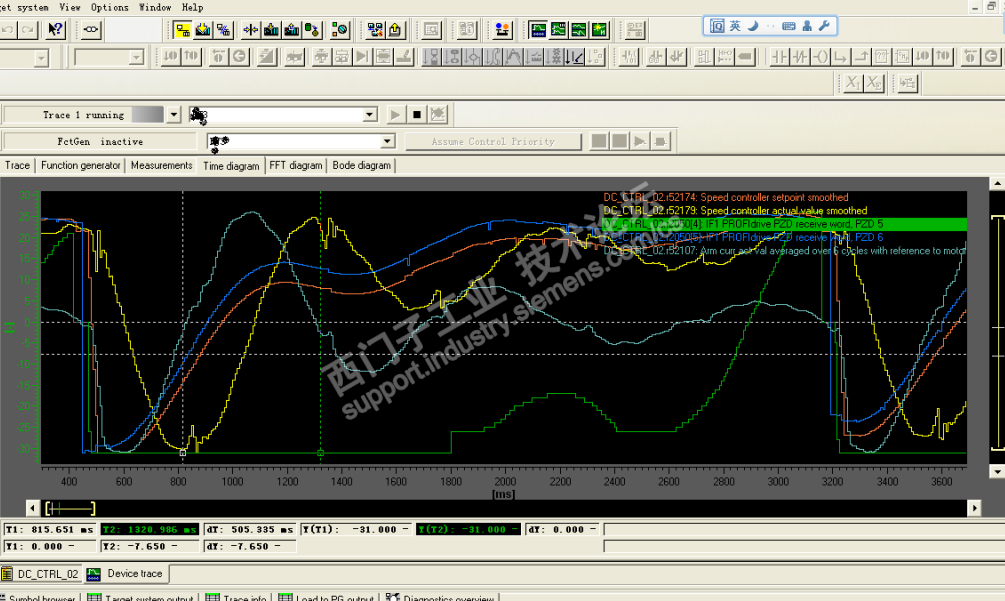Activate the context help pointer icon
Image resolution: width=1005 pixels, height=601 pixels.
pos(56,29)
